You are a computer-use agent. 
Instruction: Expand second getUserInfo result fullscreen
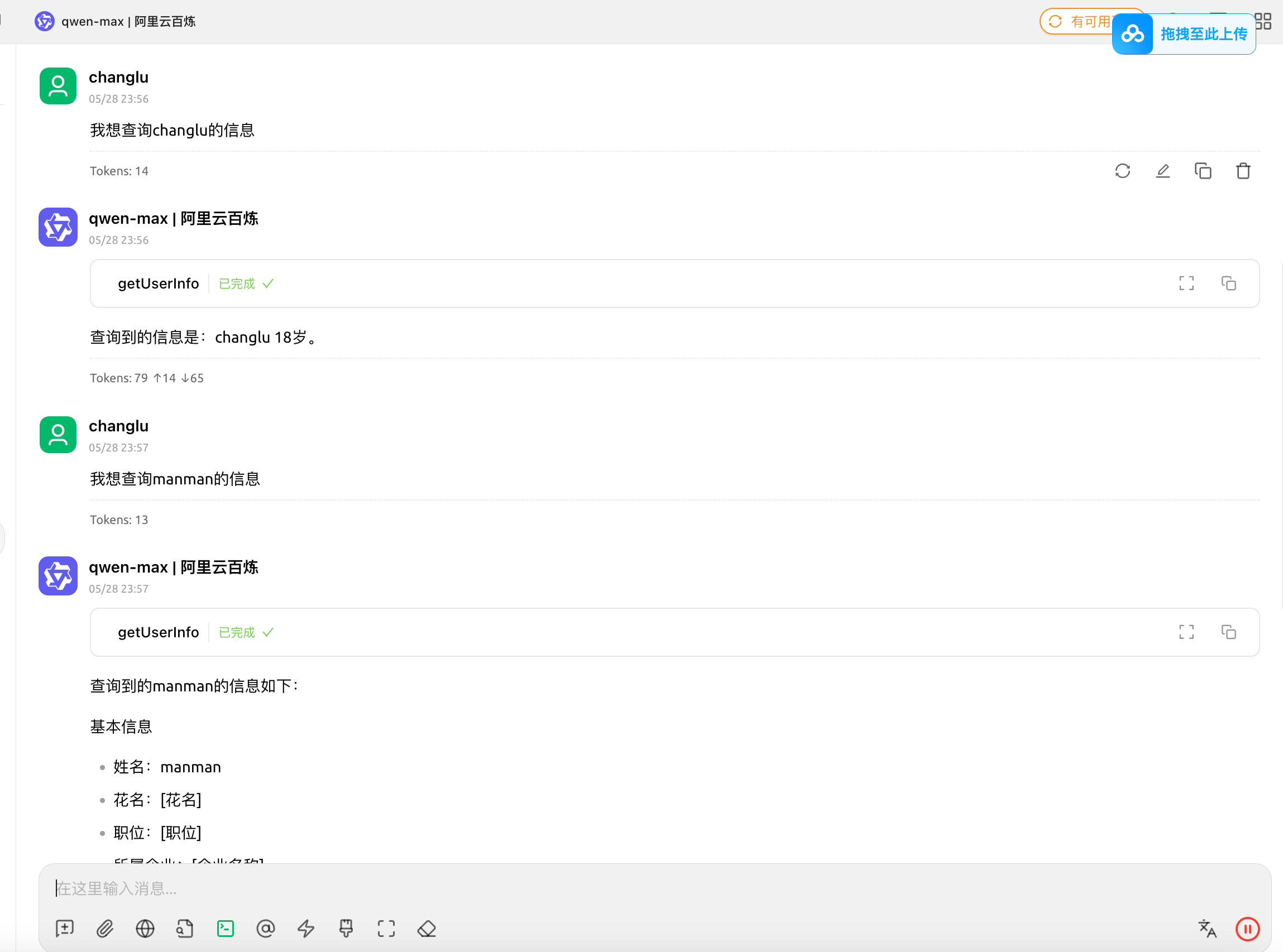(x=1187, y=632)
